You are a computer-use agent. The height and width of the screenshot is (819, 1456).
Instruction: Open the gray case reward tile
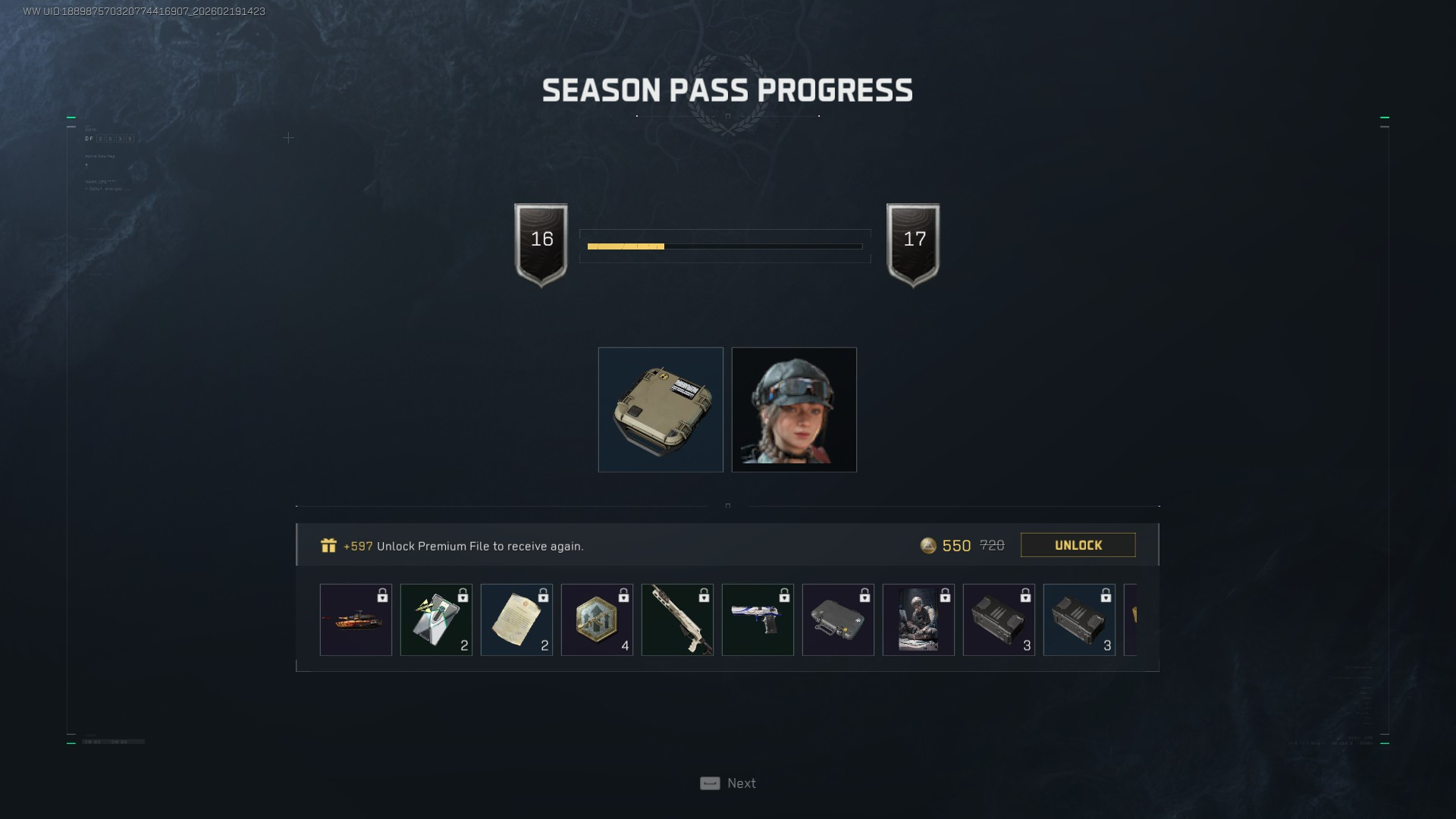click(x=838, y=620)
